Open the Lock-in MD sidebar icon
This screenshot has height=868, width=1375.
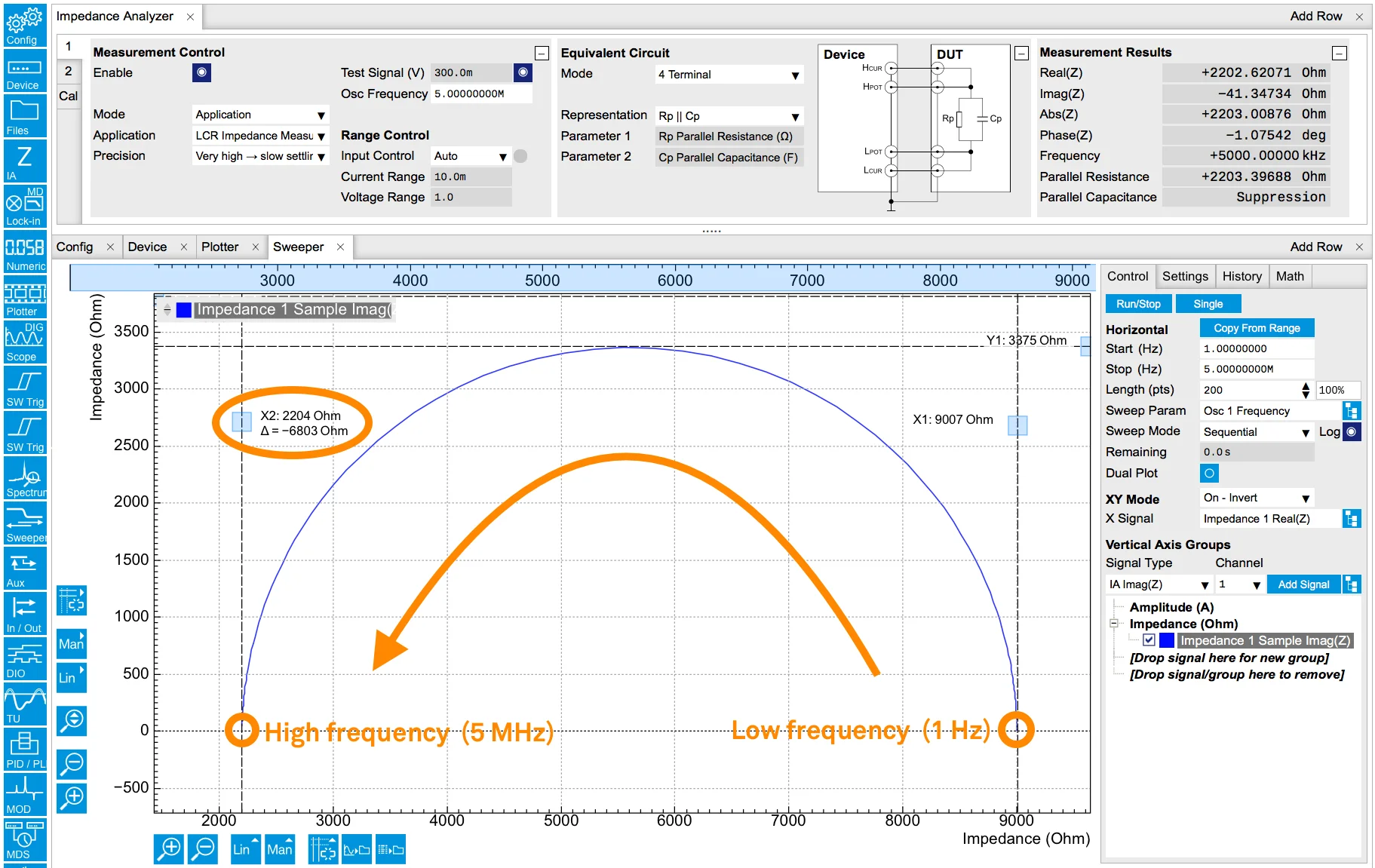pos(25,207)
